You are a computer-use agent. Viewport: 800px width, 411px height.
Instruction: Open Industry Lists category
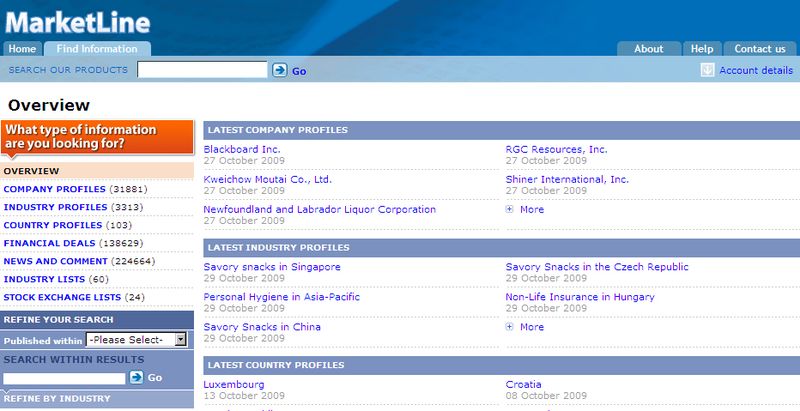click(x=44, y=279)
